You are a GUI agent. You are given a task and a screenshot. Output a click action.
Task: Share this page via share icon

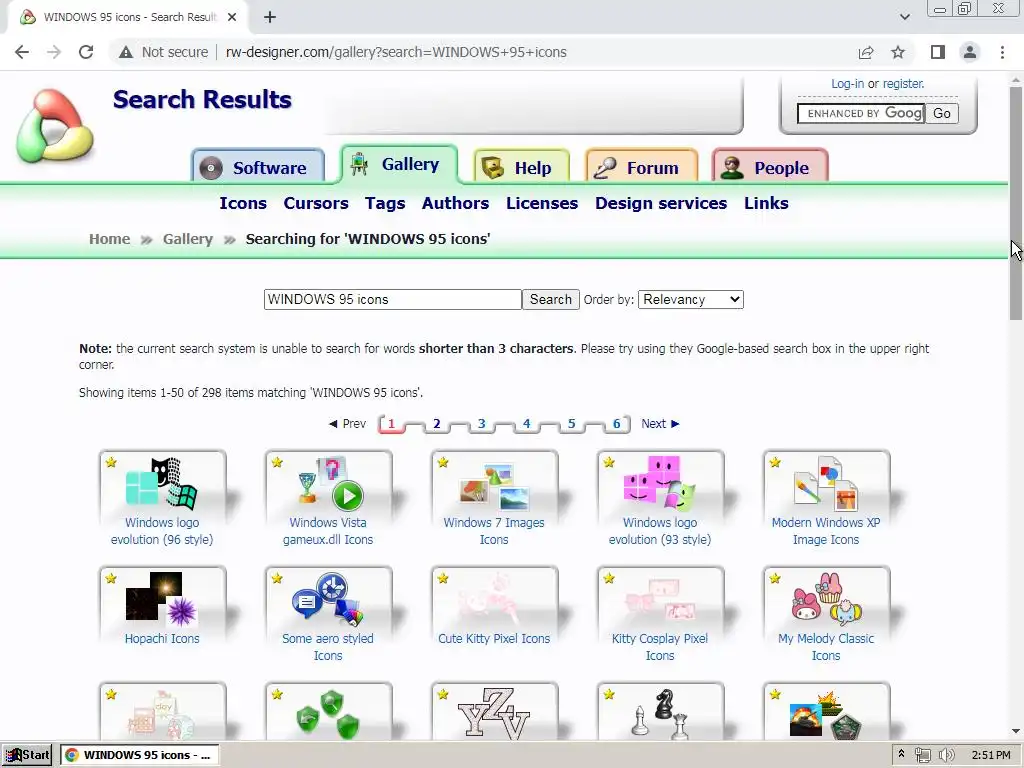(866, 52)
